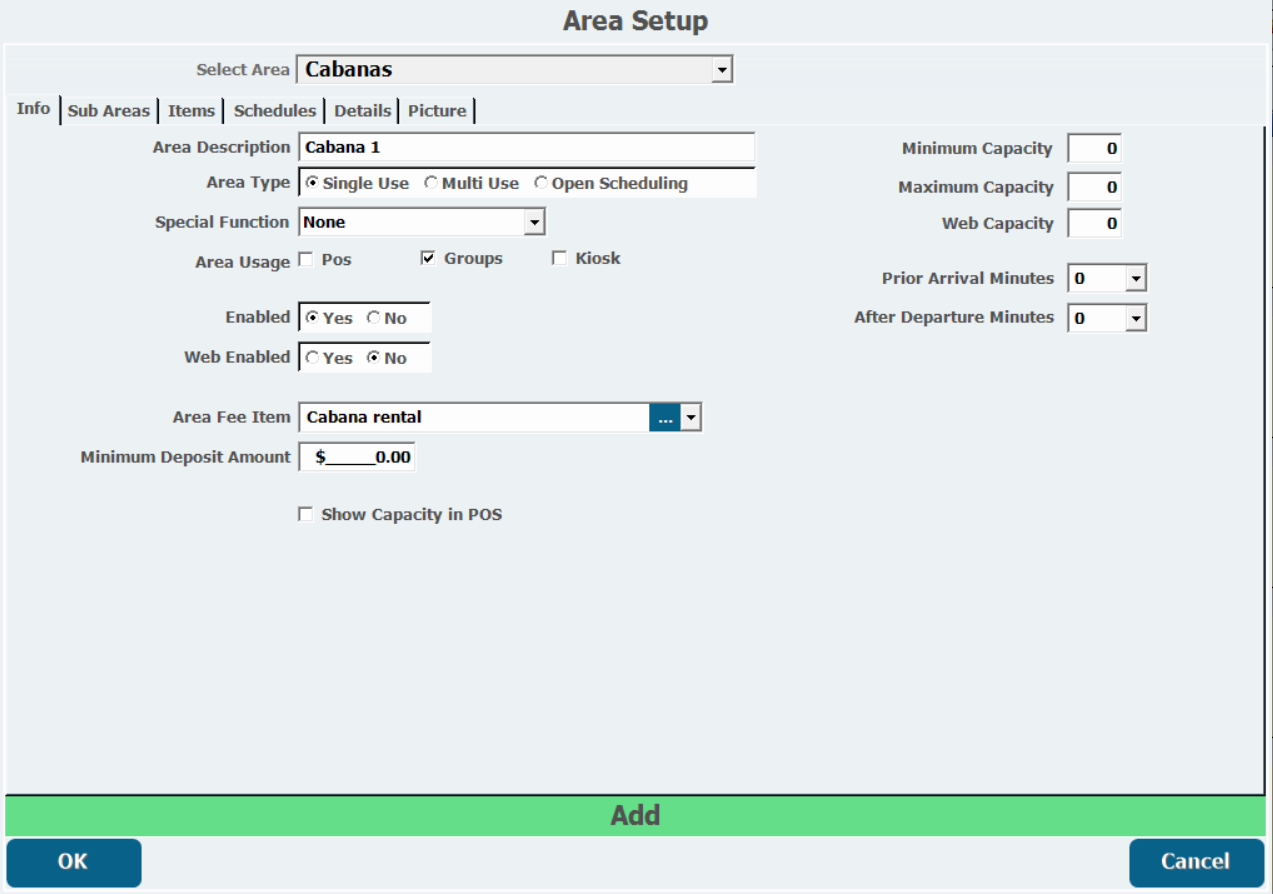Screen dimensions: 1273x894
Task: Choose Open Scheduling area type
Action: [541, 184]
